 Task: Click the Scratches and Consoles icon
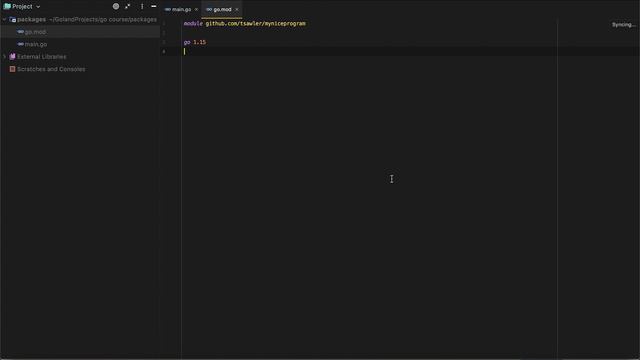pos(12,69)
